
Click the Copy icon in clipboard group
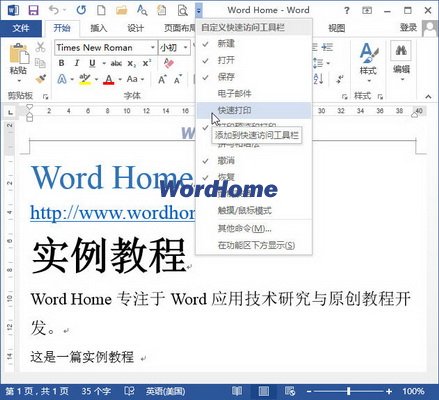pyautogui.click(x=40, y=63)
